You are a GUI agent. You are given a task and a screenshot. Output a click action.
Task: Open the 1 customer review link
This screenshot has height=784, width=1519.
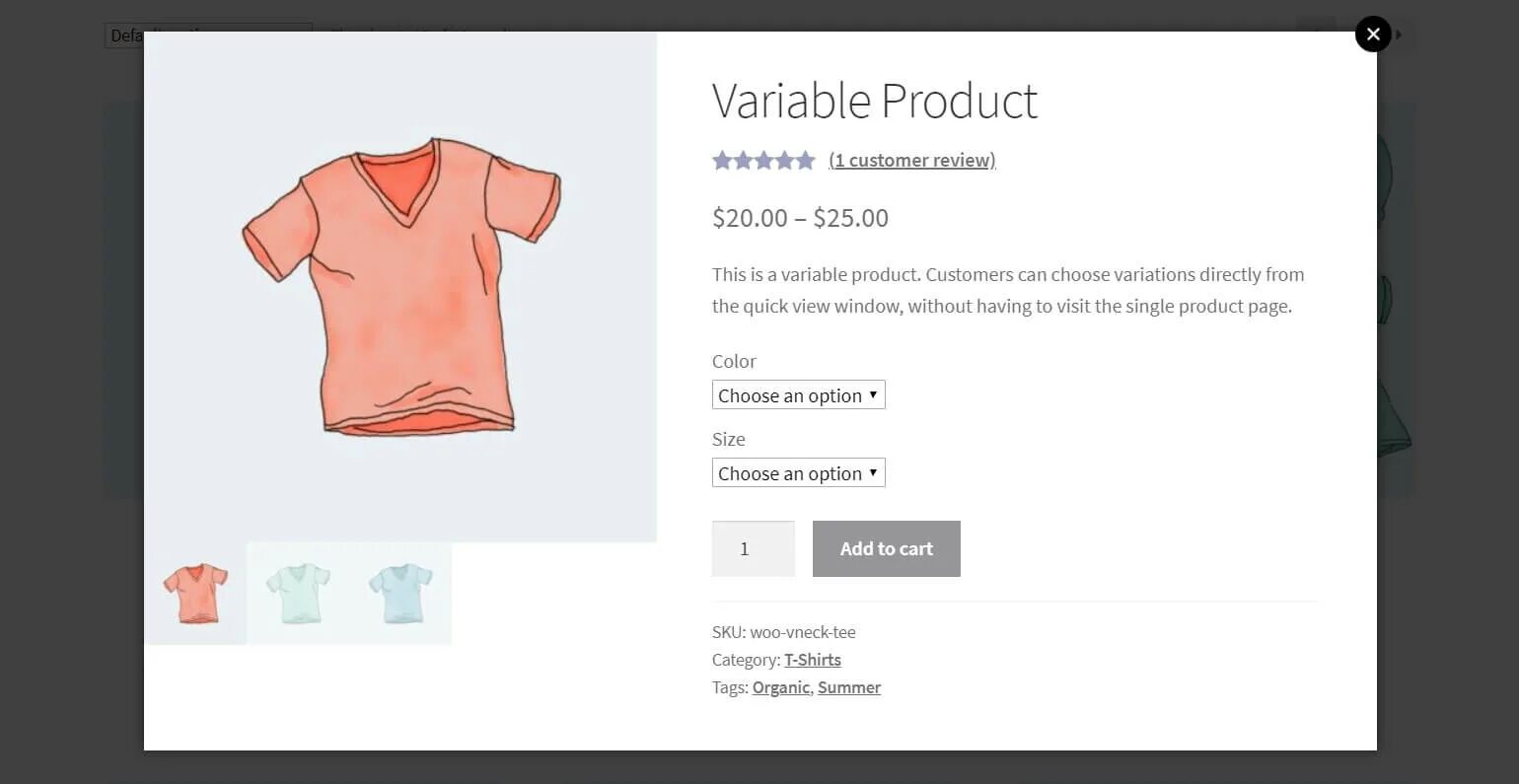[x=912, y=160]
